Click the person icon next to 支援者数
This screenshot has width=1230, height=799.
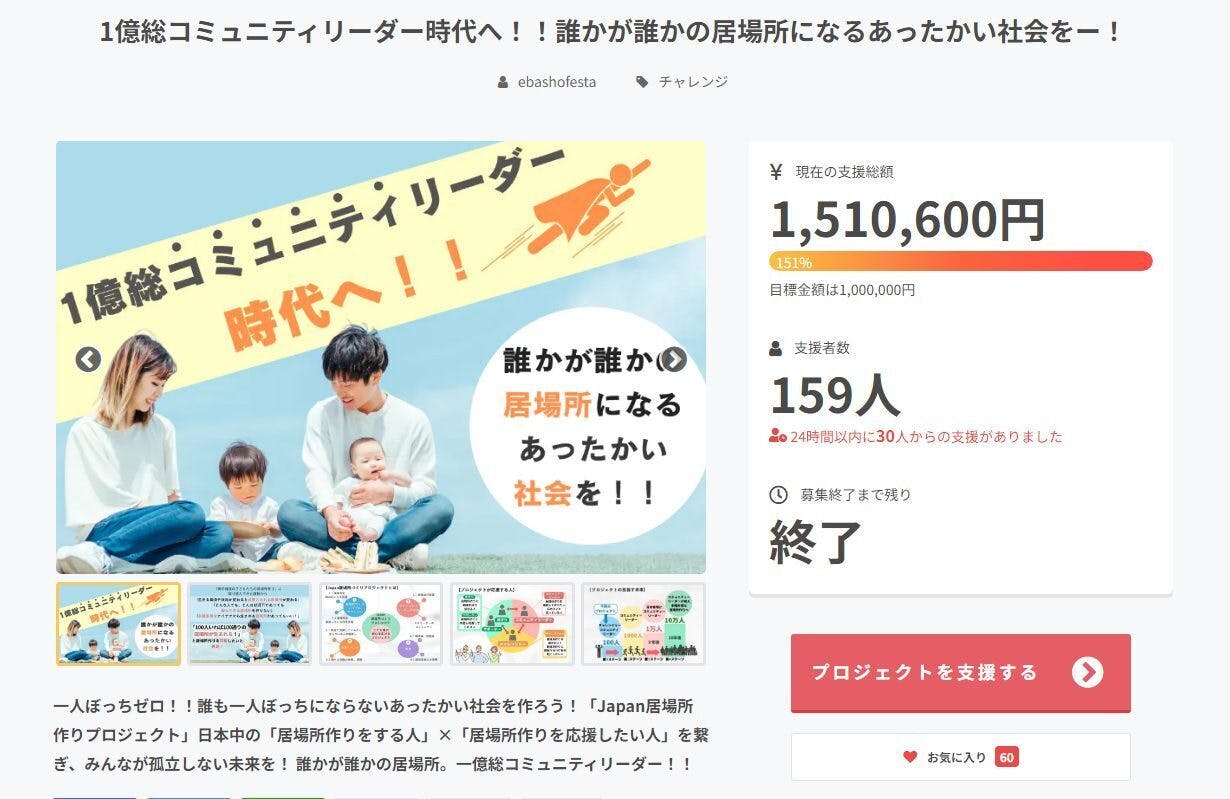pyautogui.click(x=776, y=349)
